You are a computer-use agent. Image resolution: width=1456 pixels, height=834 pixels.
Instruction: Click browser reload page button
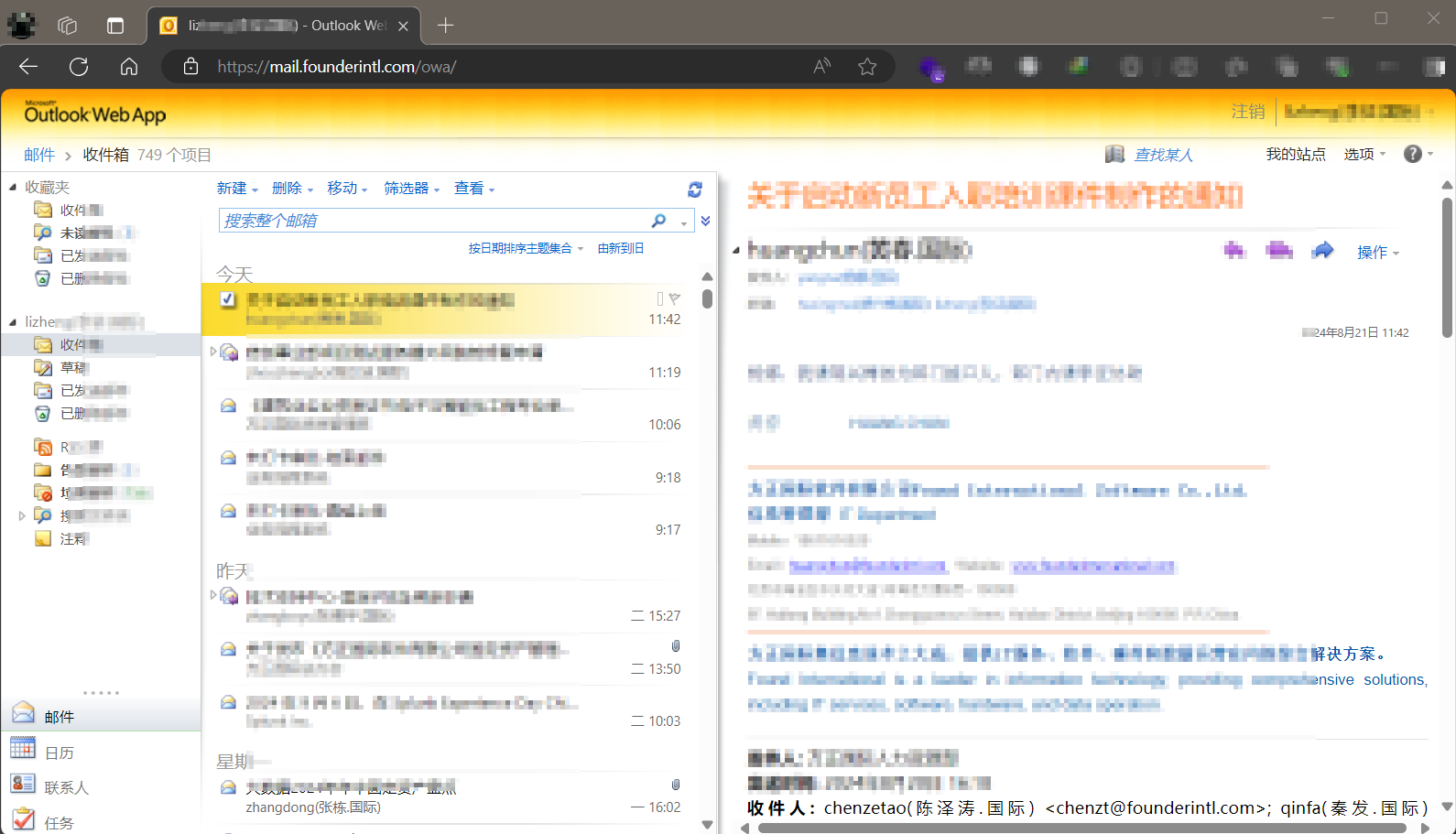(x=79, y=67)
